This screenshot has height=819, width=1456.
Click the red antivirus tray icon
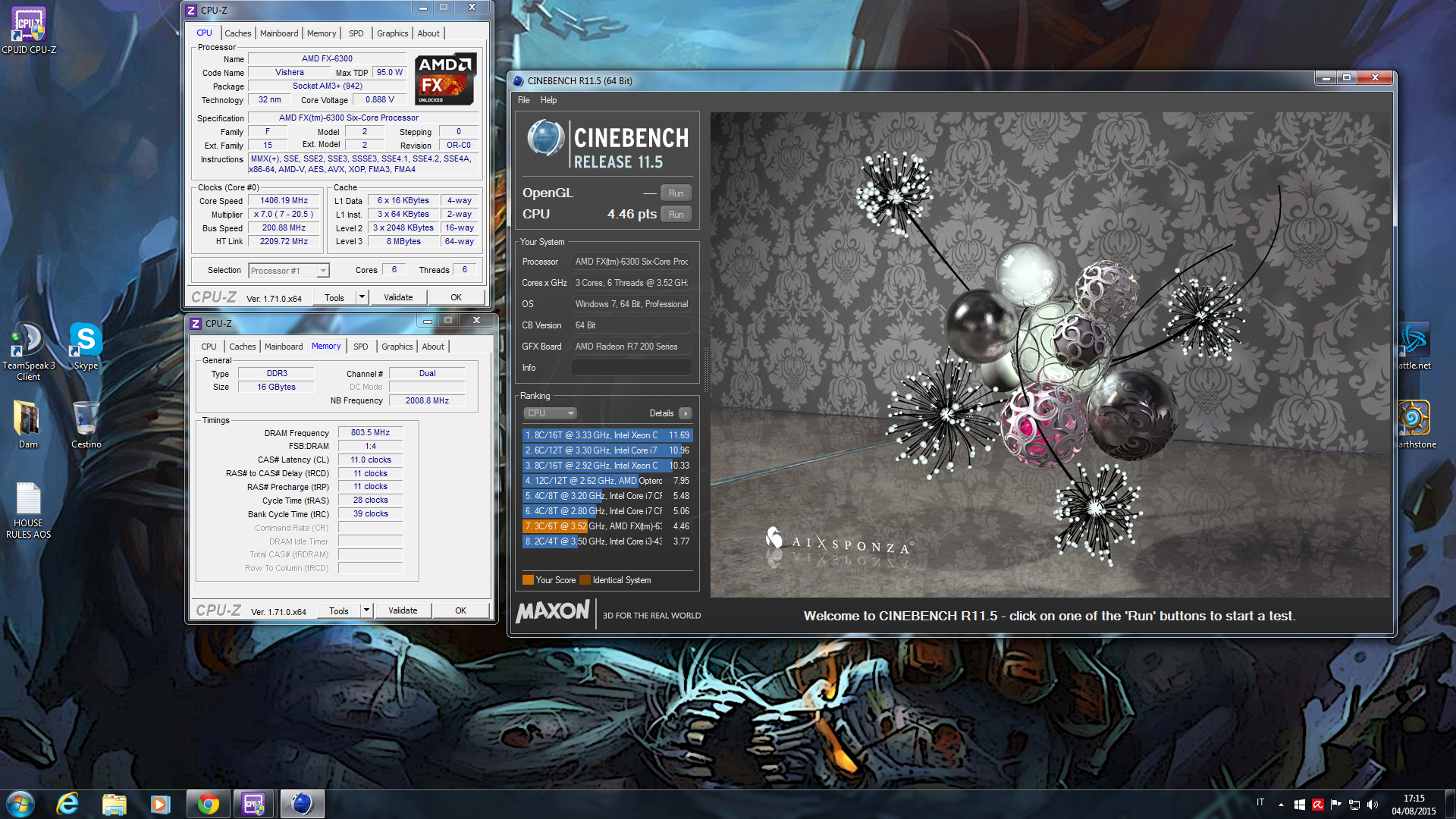(1317, 805)
